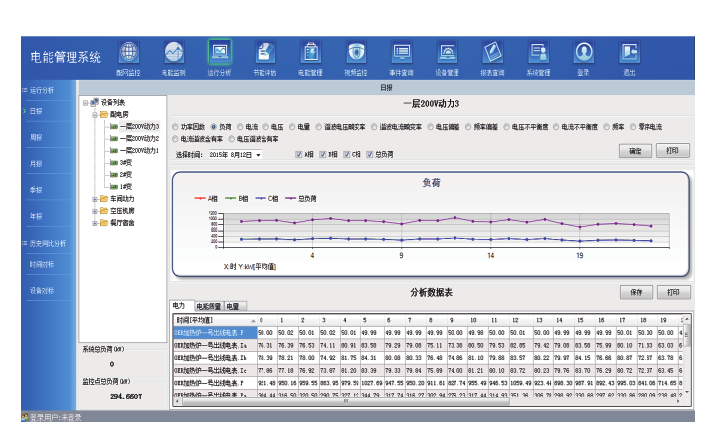The width and height of the screenshot is (711, 435).
Task: Expand the 车间动力 tree folder
Action: [x=95, y=198]
